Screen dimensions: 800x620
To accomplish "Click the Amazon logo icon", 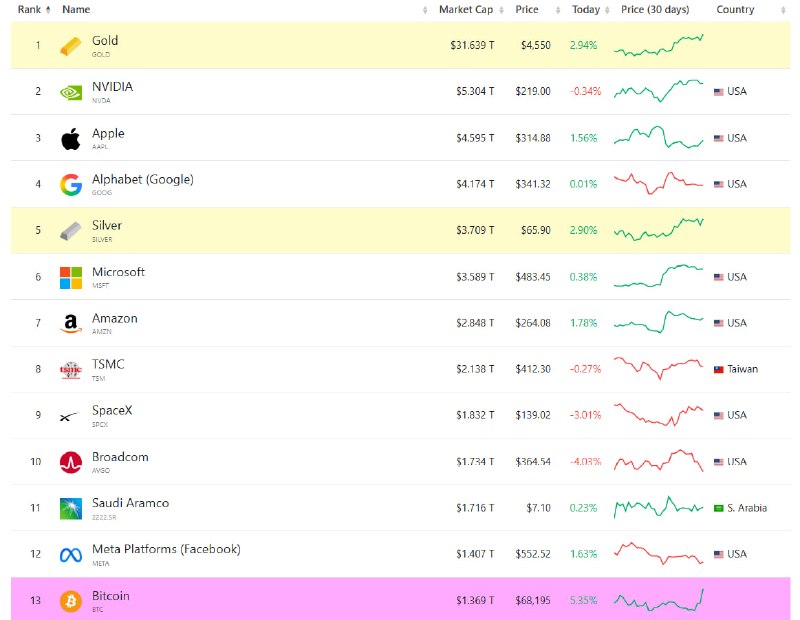I will pyautogui.click(x=70, y=324).
